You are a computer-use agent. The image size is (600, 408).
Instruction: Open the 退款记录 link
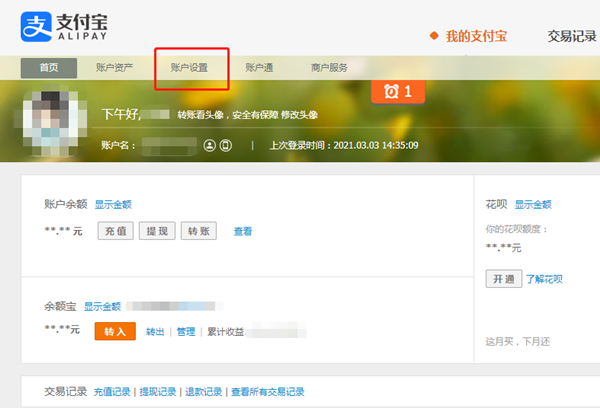click(204, 392)
